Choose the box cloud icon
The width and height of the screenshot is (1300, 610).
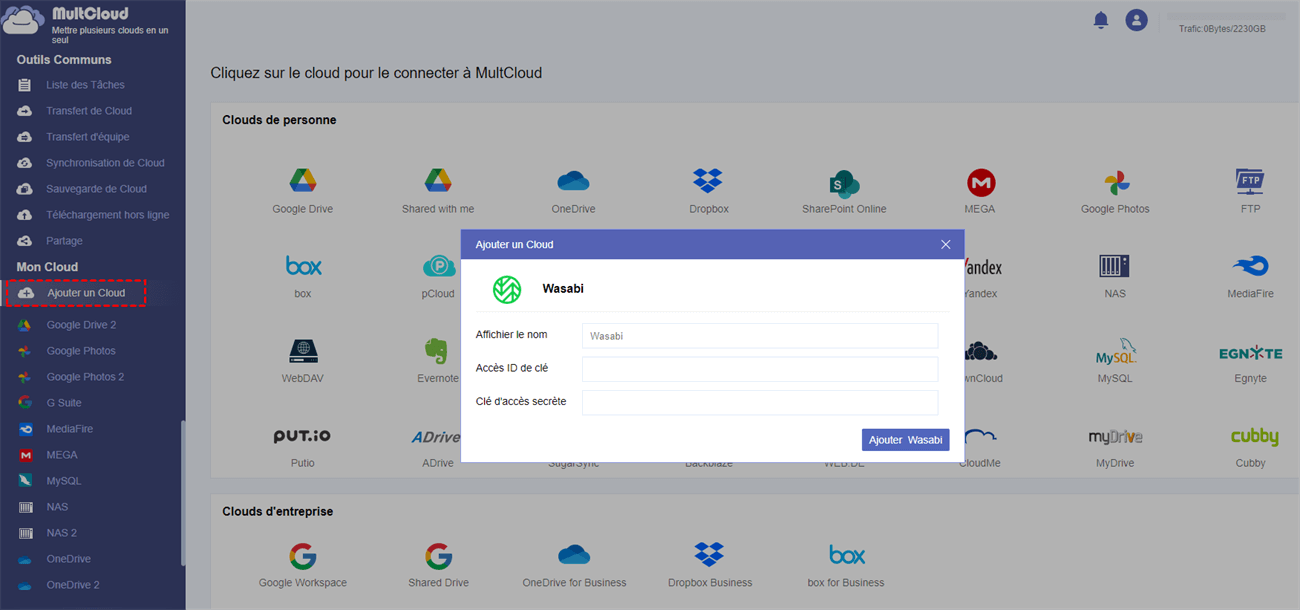point(303,266)
